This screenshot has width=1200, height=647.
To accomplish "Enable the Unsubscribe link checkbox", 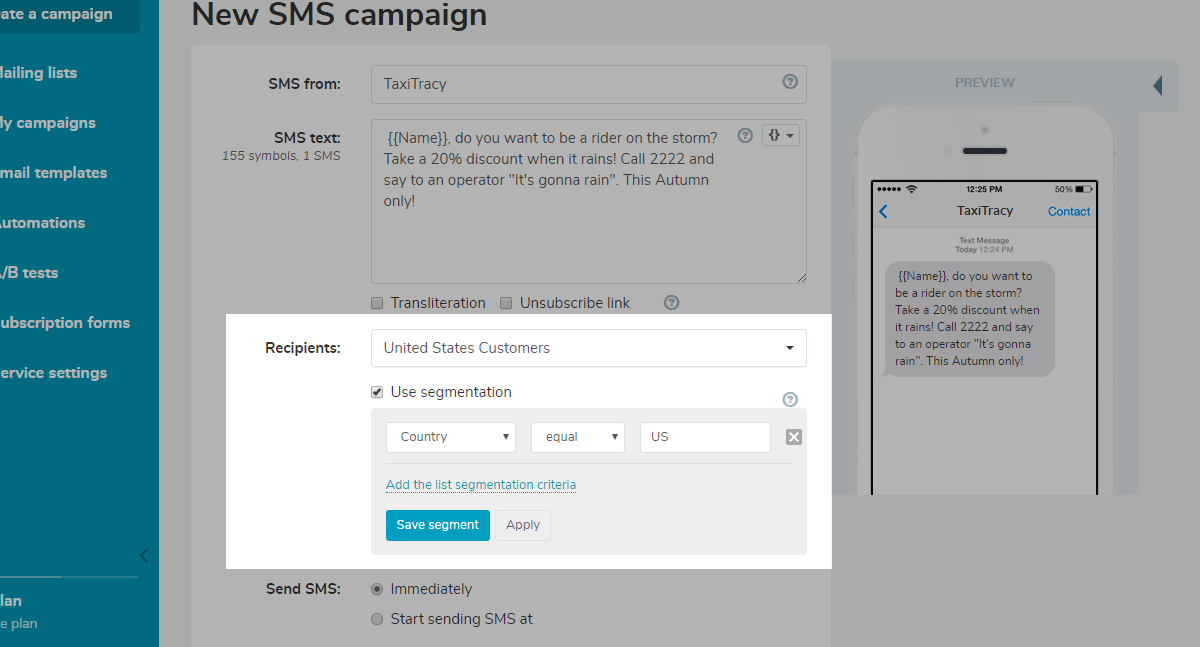I will pyautogui.click(x=506, y=302).
